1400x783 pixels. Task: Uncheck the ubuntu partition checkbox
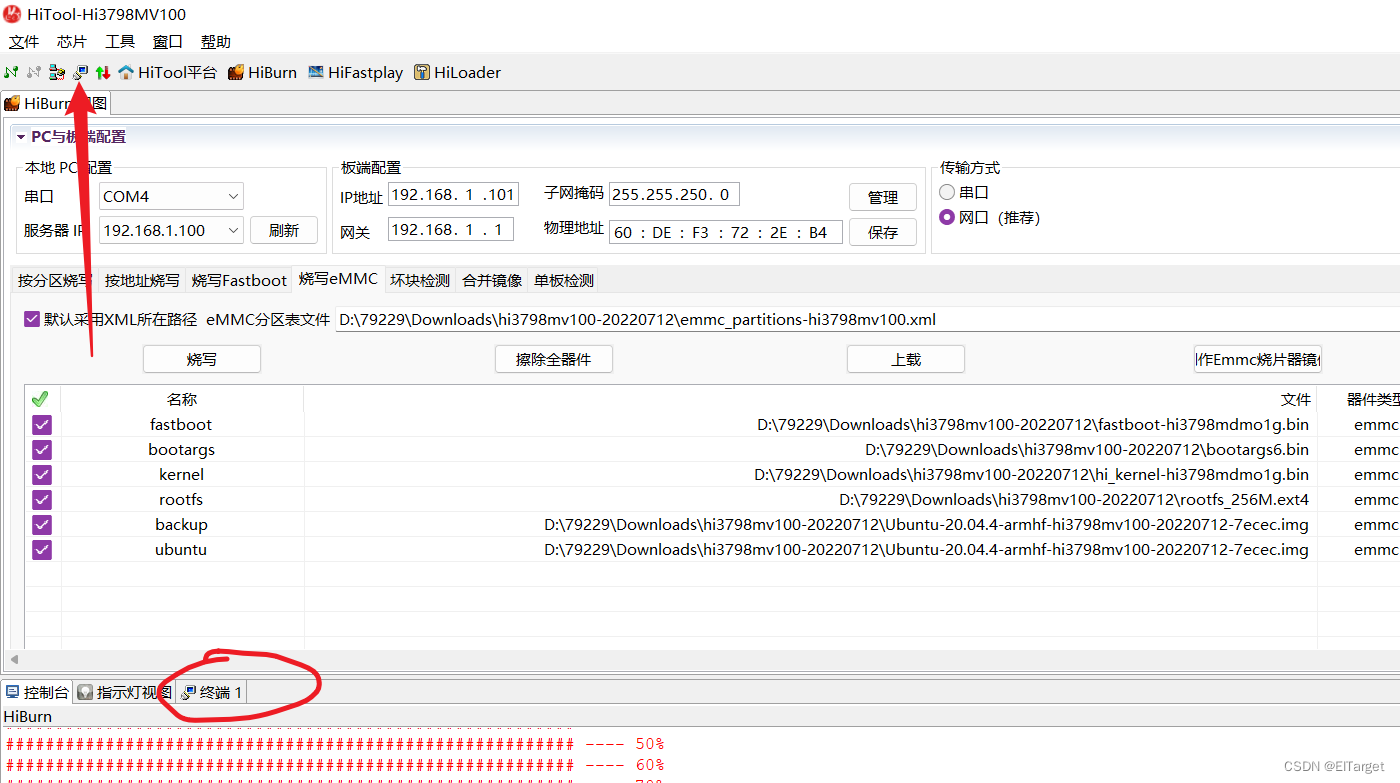tap(41, 549)
